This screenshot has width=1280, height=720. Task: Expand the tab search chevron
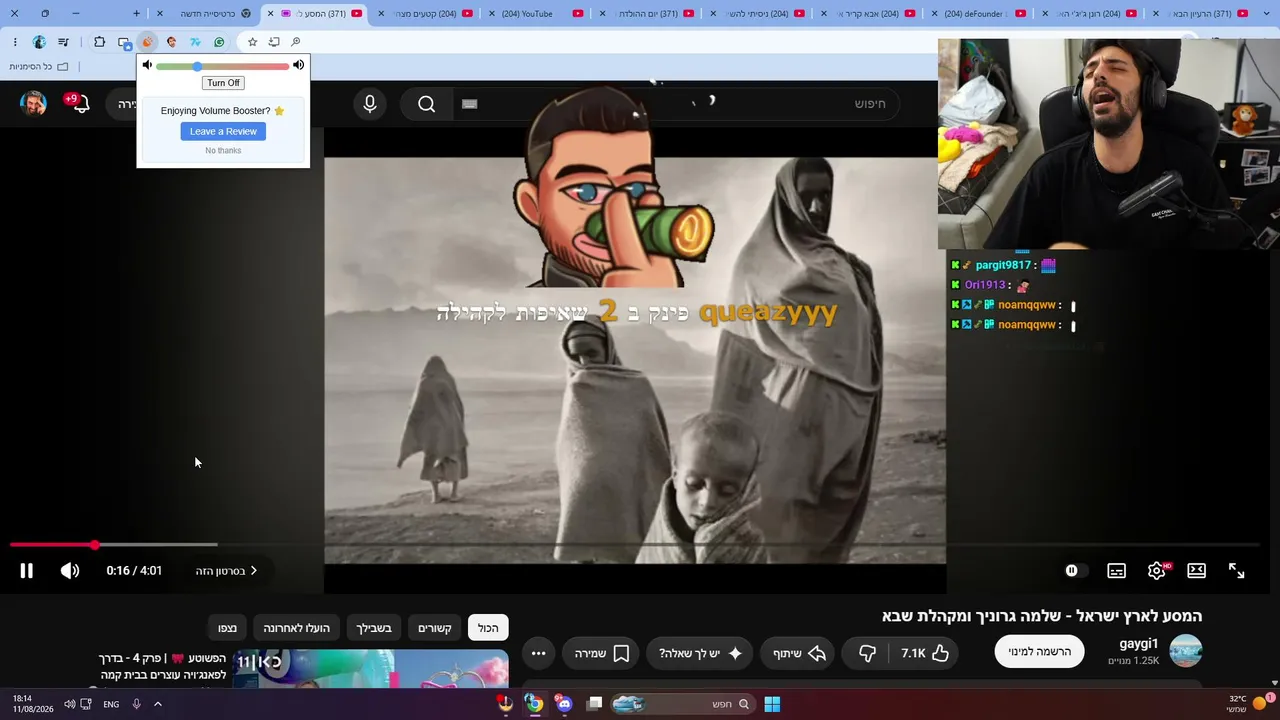pos(1267,14)
